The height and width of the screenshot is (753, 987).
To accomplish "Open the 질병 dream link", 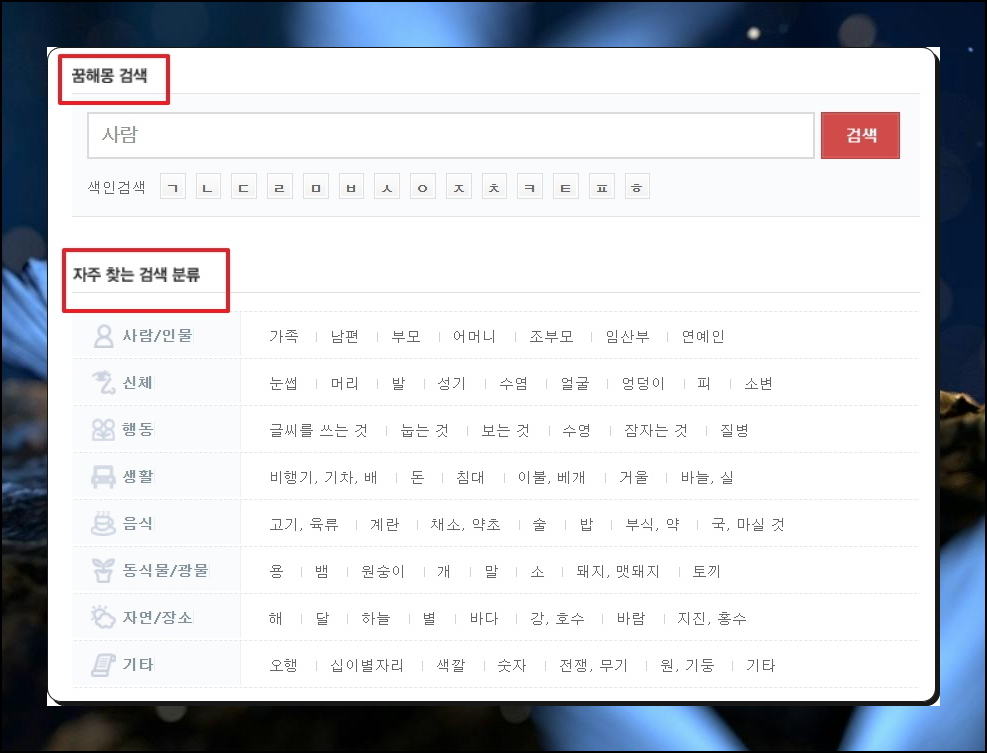I will pos(735,431).
